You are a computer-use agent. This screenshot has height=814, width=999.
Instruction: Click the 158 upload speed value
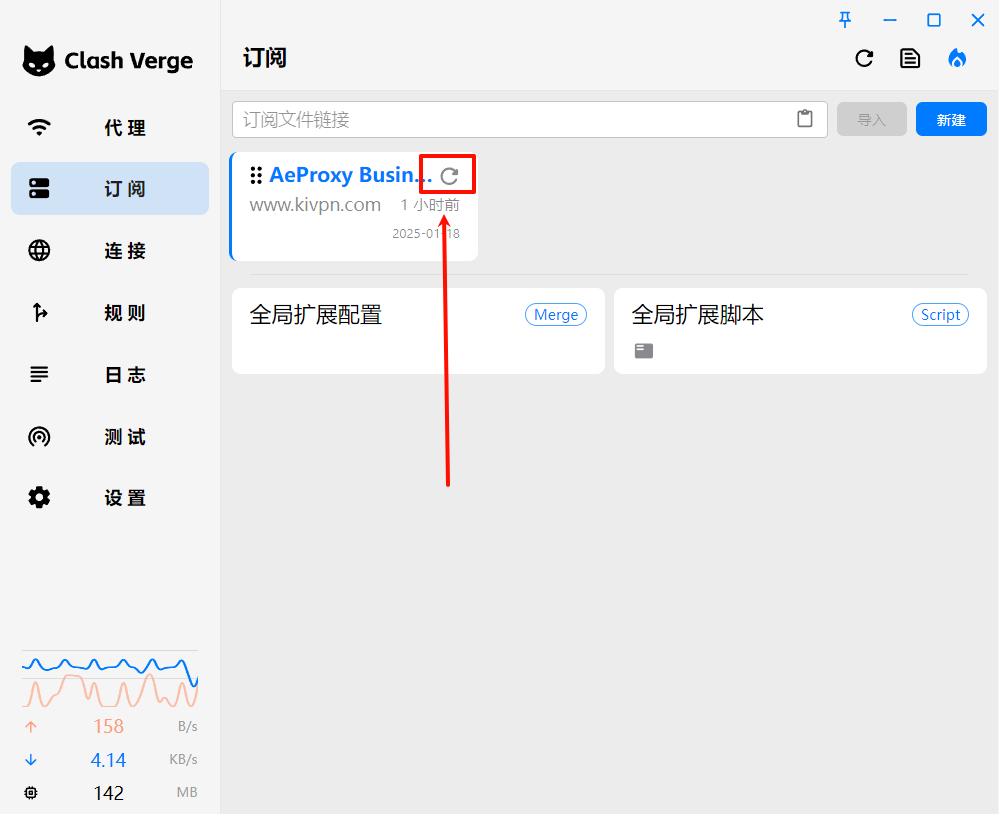[108, 727]
